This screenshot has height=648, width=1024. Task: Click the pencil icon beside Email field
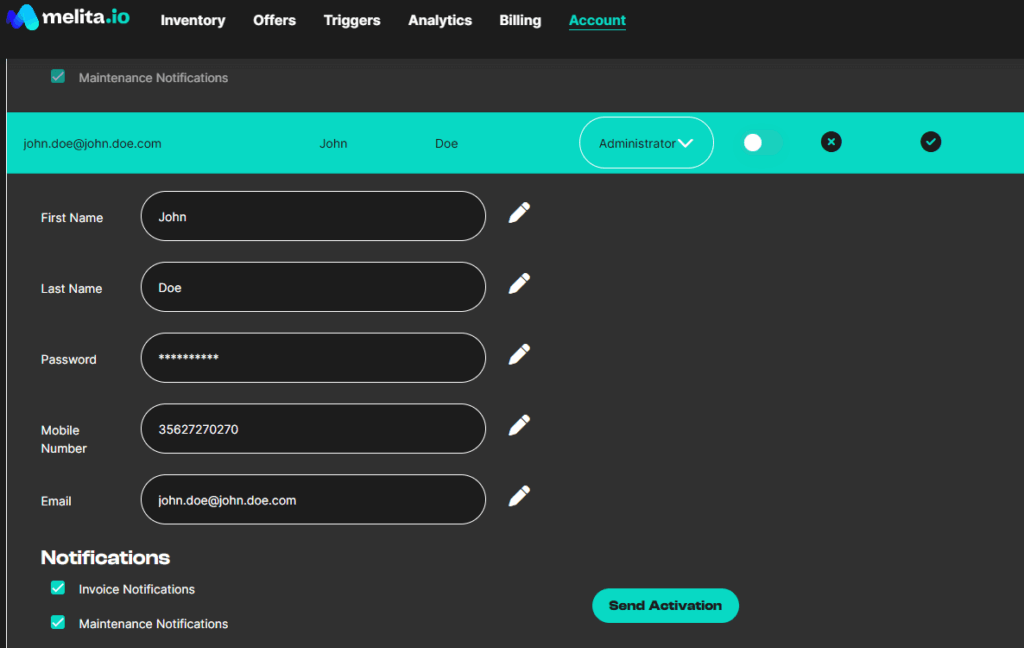tap(519, 496)
